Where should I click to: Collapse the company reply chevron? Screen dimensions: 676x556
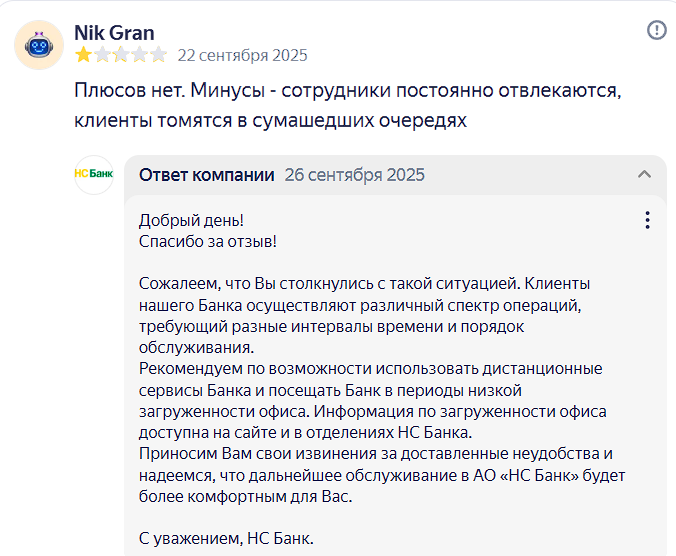[x=645, y=175]
